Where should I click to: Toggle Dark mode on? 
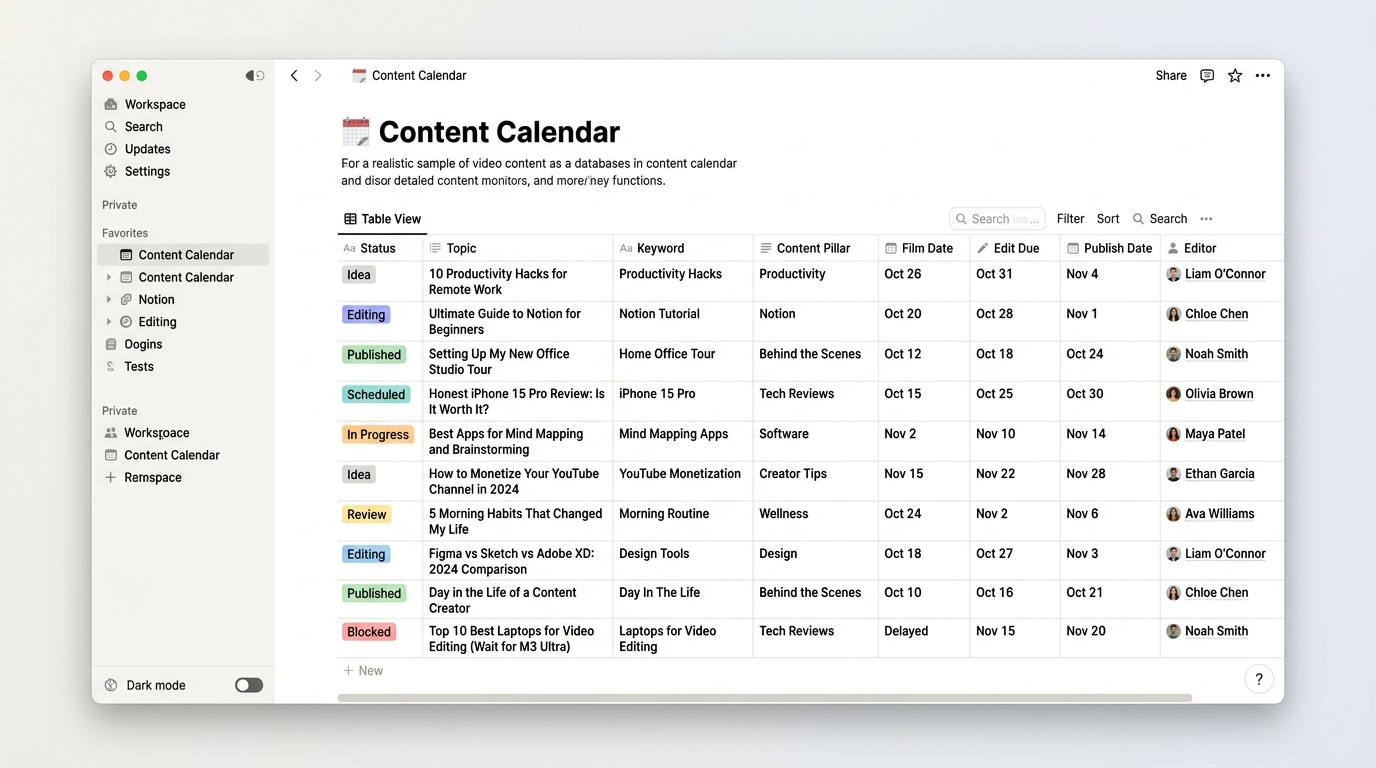pos(248,685)
